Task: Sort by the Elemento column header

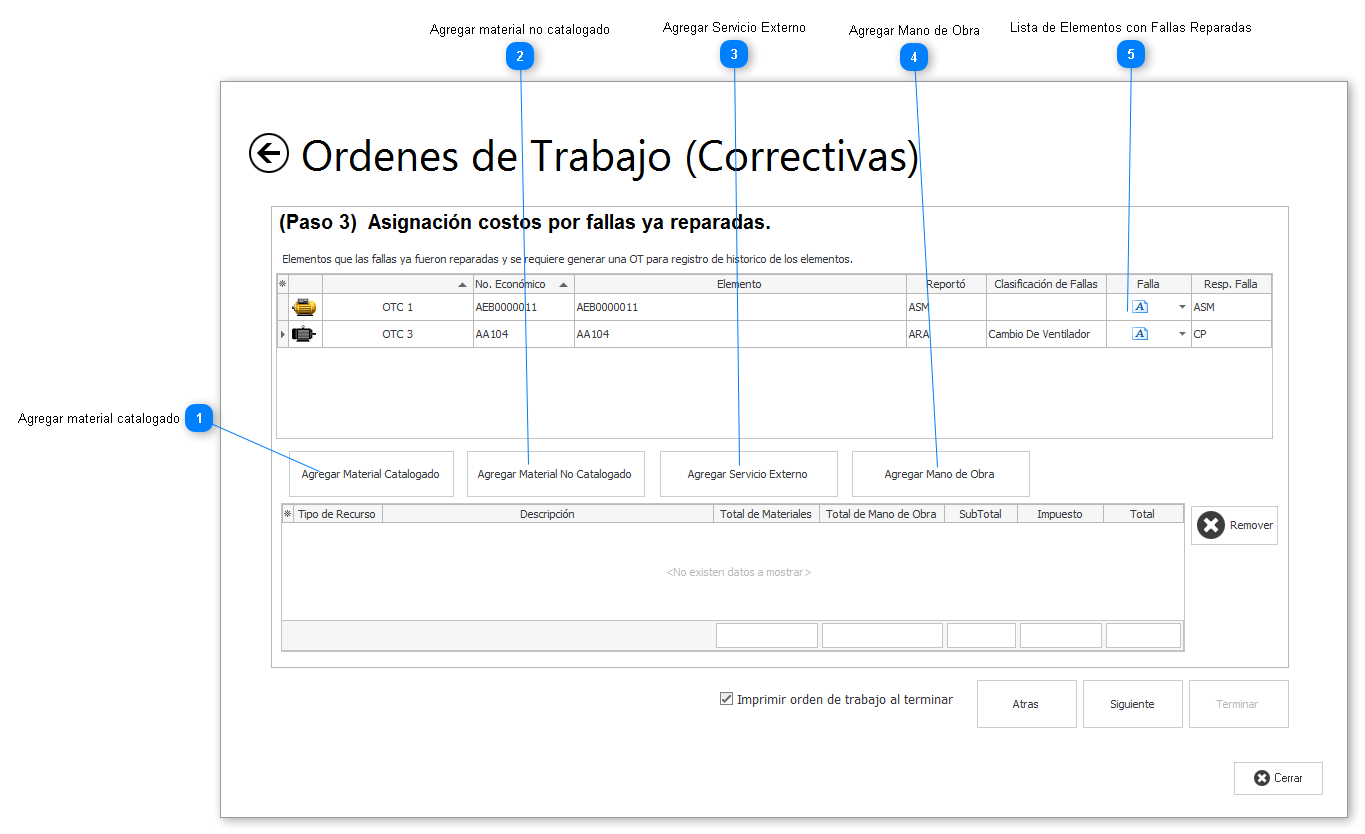Action: (x=739, y=284)
